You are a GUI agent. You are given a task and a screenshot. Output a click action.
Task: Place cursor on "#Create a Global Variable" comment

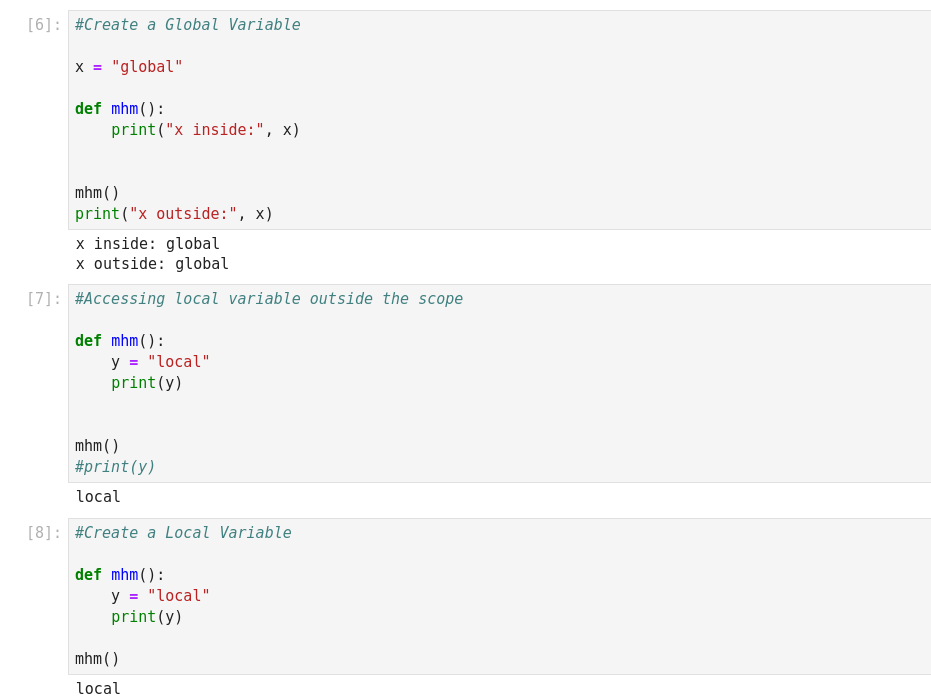pos(187,25)
